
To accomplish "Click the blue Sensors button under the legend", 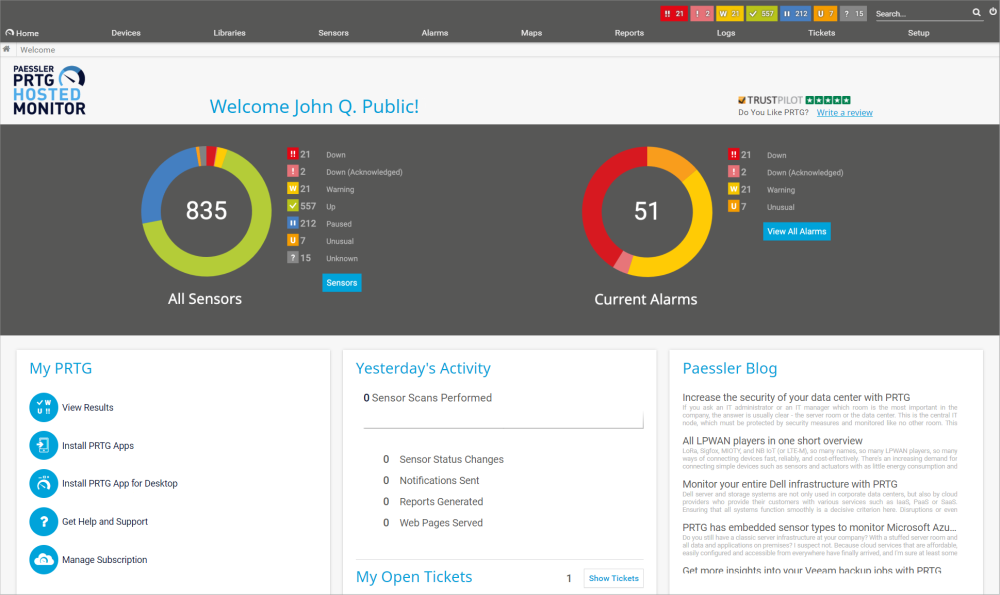I will click(x=341, y=283).
